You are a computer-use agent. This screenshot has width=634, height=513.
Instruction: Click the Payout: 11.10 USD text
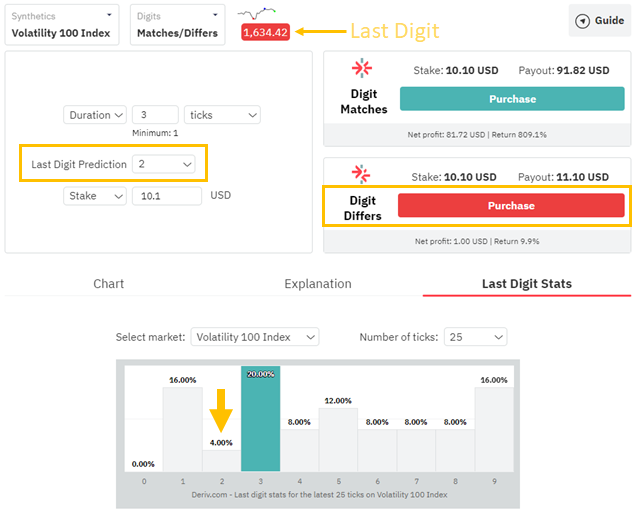563,177
